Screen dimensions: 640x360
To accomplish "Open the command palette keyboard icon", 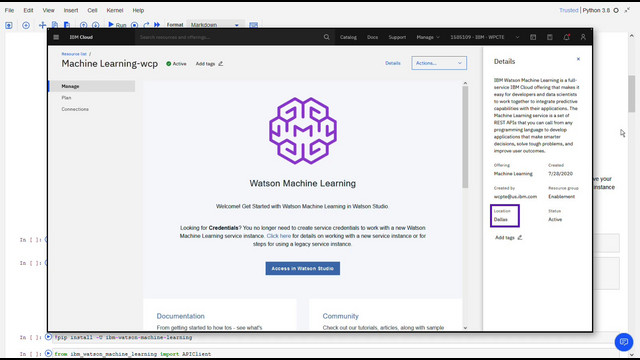I will [x=253, y=25].
